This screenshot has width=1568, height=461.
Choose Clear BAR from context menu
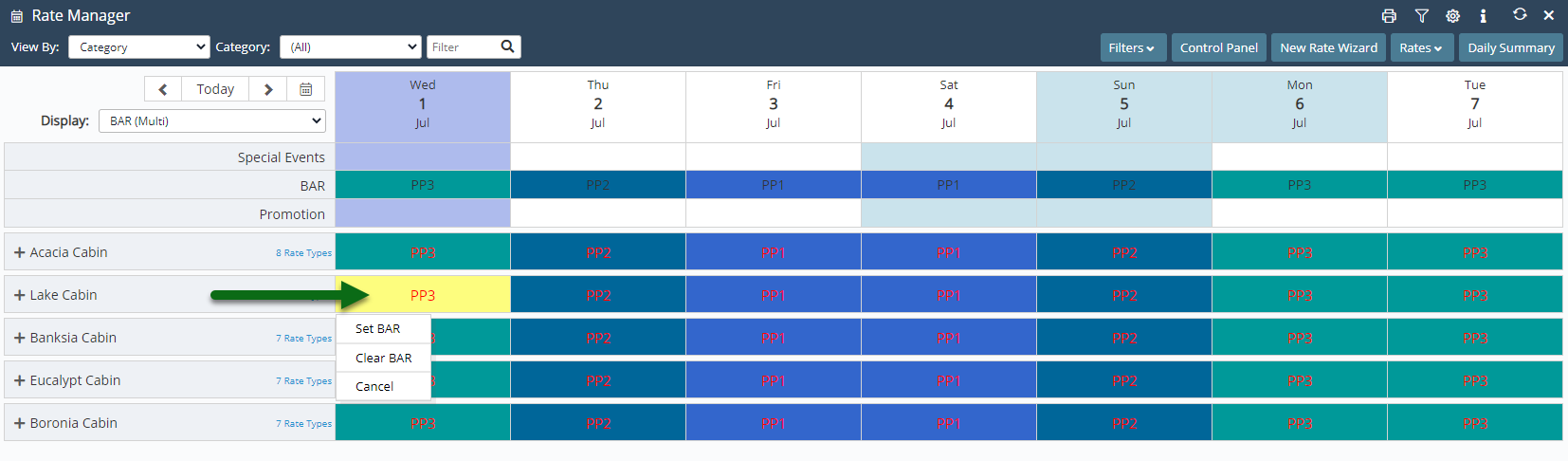383,358
